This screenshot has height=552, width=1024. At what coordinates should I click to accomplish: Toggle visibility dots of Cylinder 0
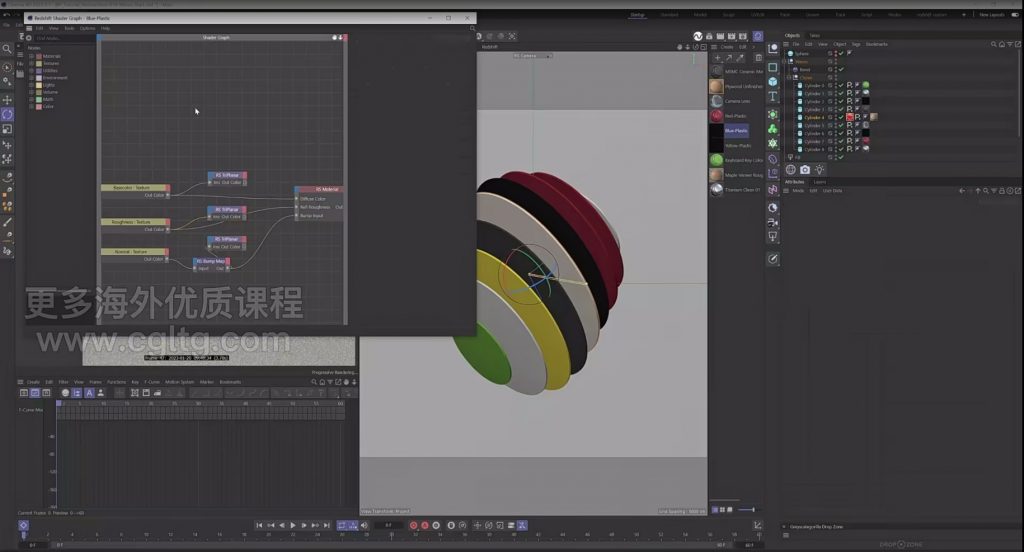coord(835,86)
